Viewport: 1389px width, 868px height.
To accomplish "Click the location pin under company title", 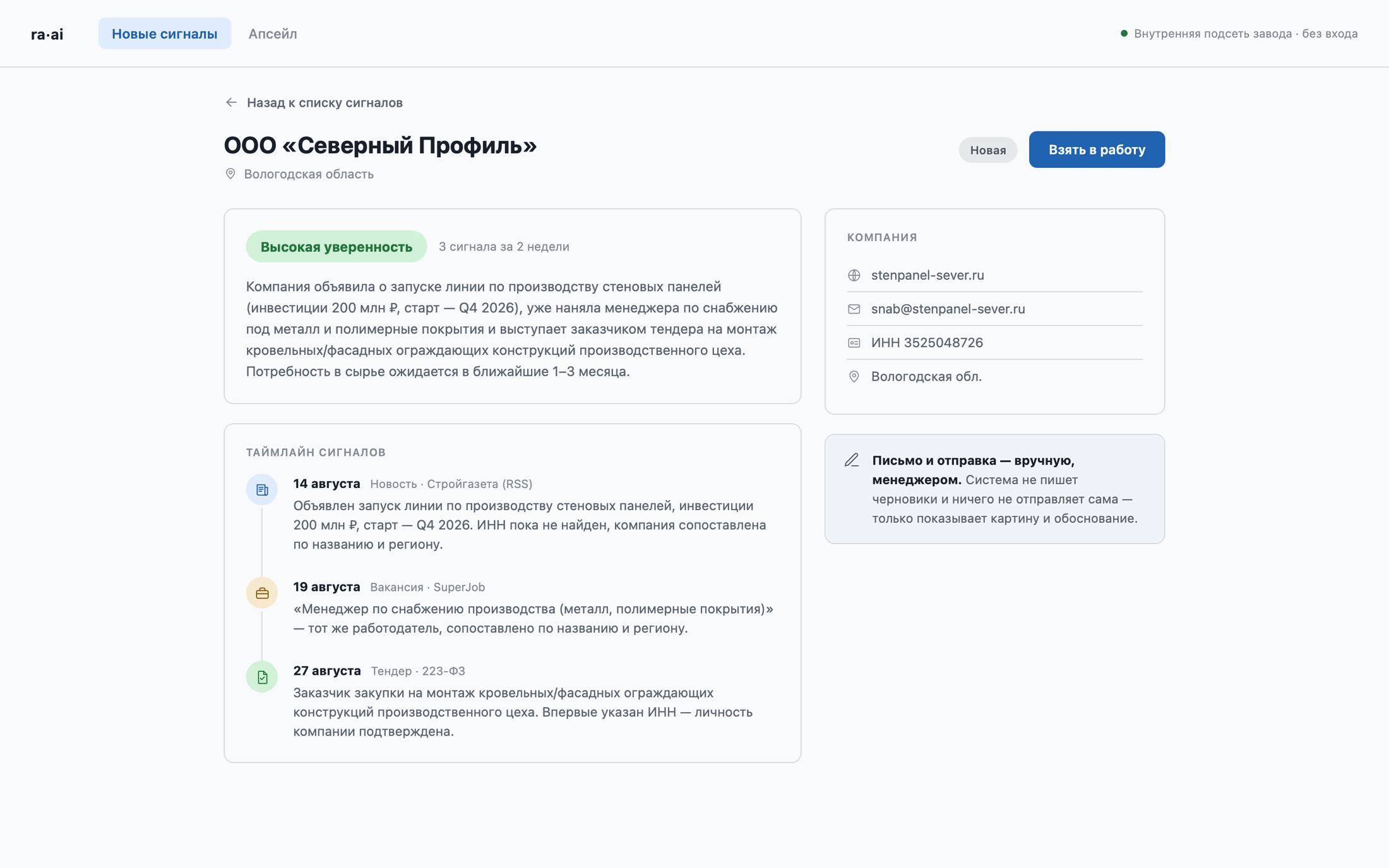I will click(x=230, y=174).
